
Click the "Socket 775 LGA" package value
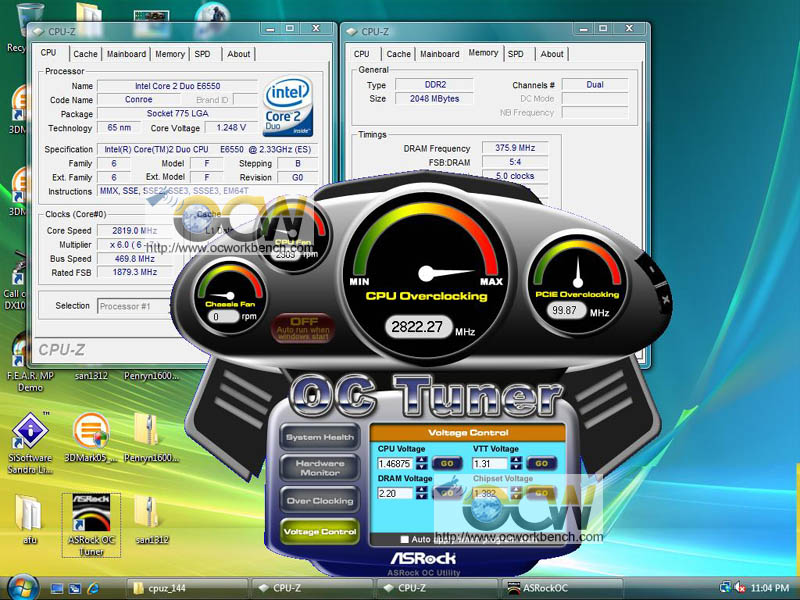coord(178,113)
